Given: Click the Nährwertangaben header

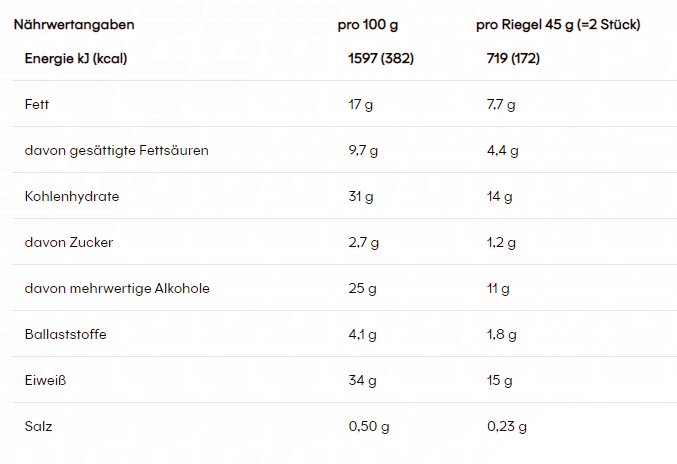Looking at the screenshot, I should pos(74,25).
